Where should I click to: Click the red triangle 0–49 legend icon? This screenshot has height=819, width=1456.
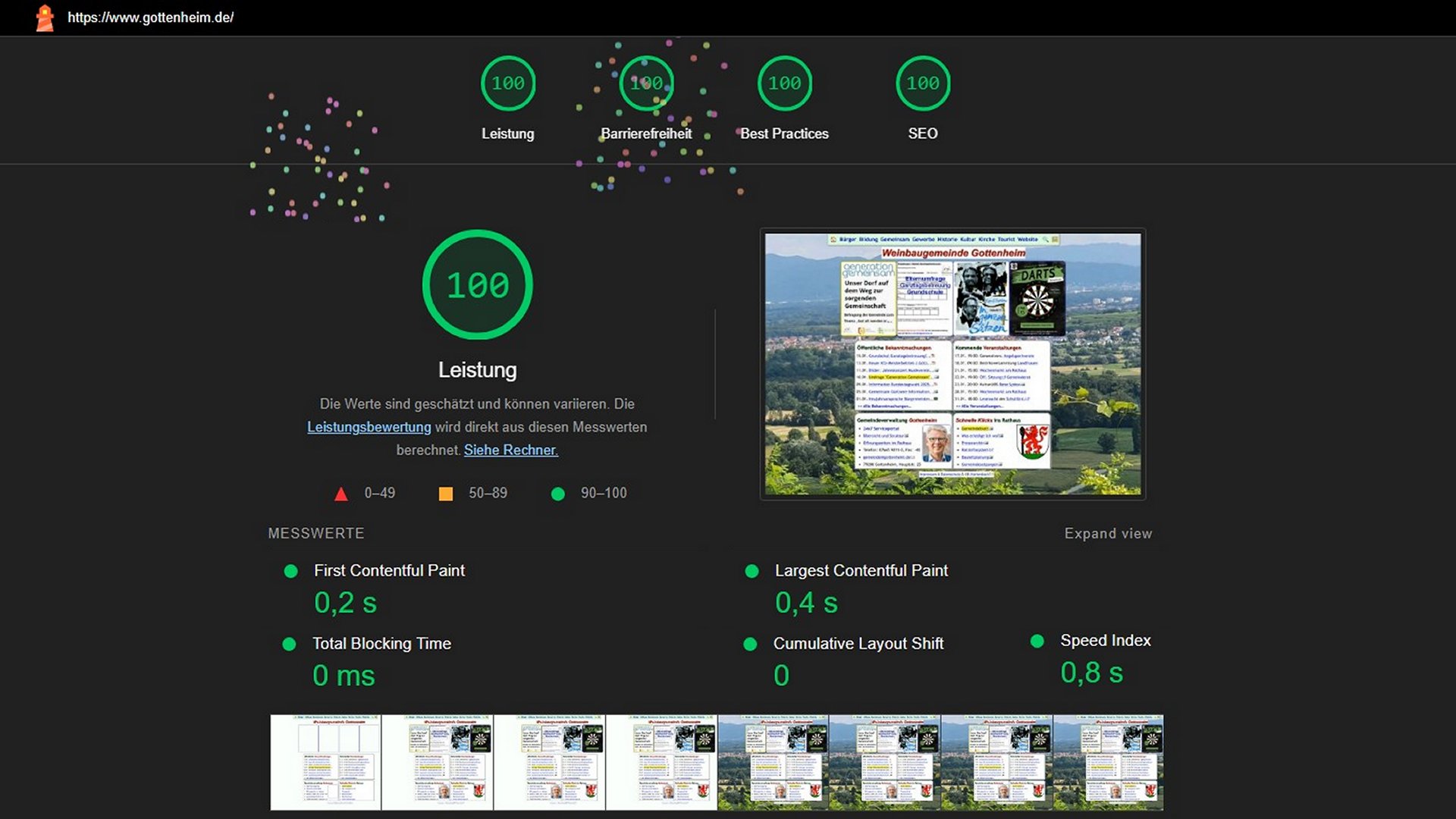[x=341, y=494]
